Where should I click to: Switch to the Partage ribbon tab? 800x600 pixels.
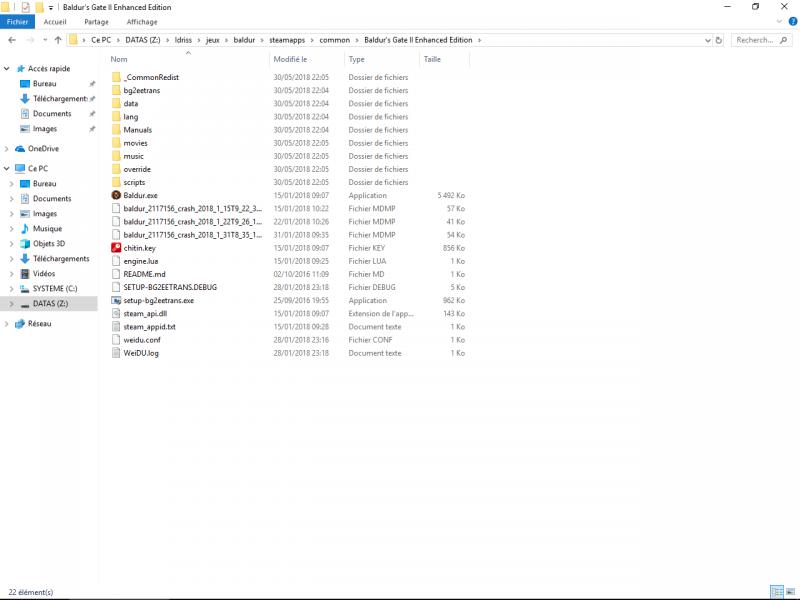click(96, 22)
